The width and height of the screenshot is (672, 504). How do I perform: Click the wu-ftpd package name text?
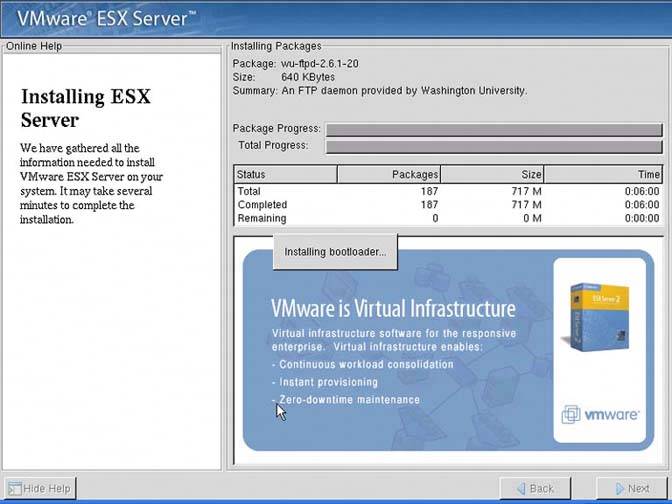pos(319,63)
